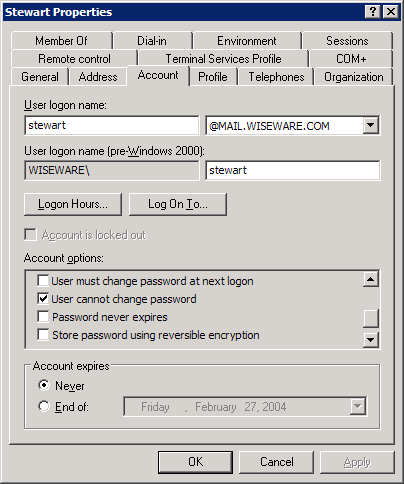Open the Logon Hours dialog

[73, 204]
